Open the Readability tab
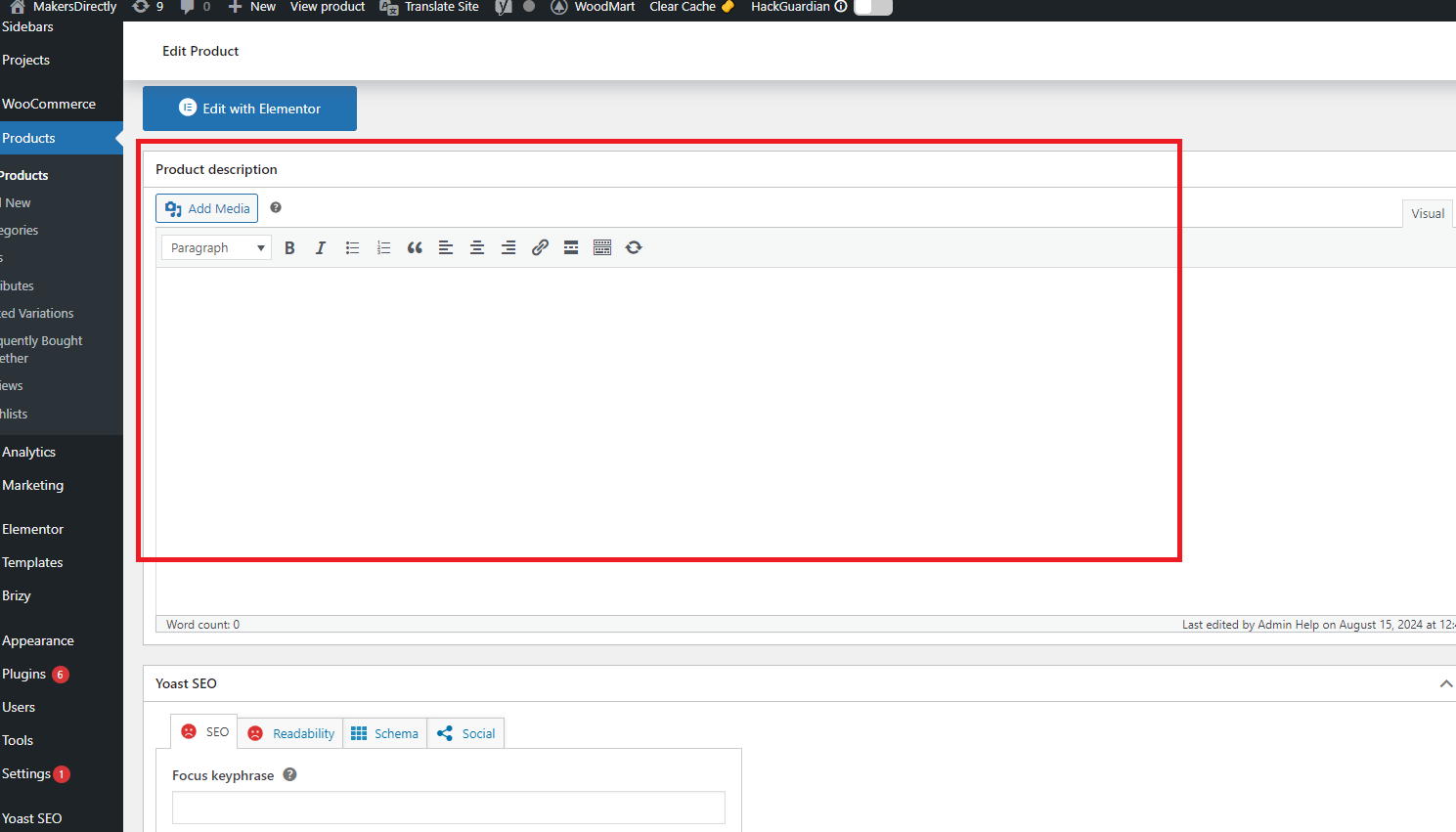The height and width of the screenshot is (832, 1456). pyautogui.click(x=290, y=733)
